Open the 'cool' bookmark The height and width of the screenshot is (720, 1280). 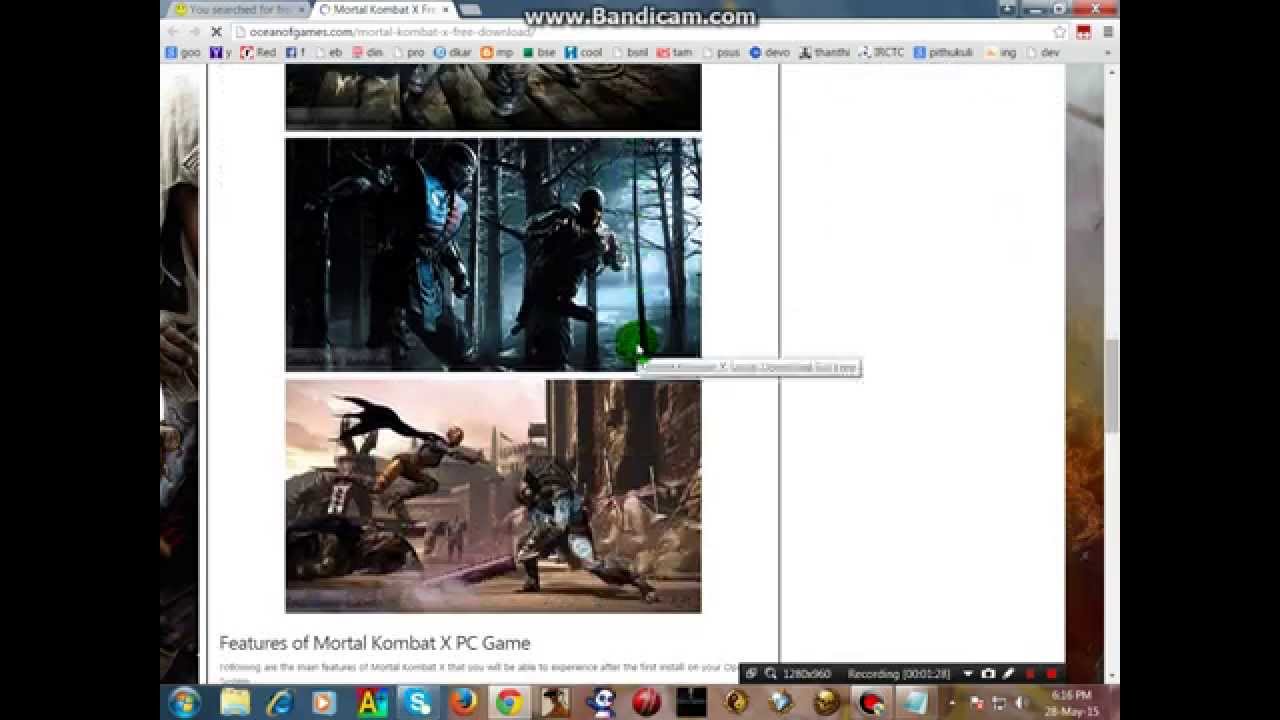point(584,52)
